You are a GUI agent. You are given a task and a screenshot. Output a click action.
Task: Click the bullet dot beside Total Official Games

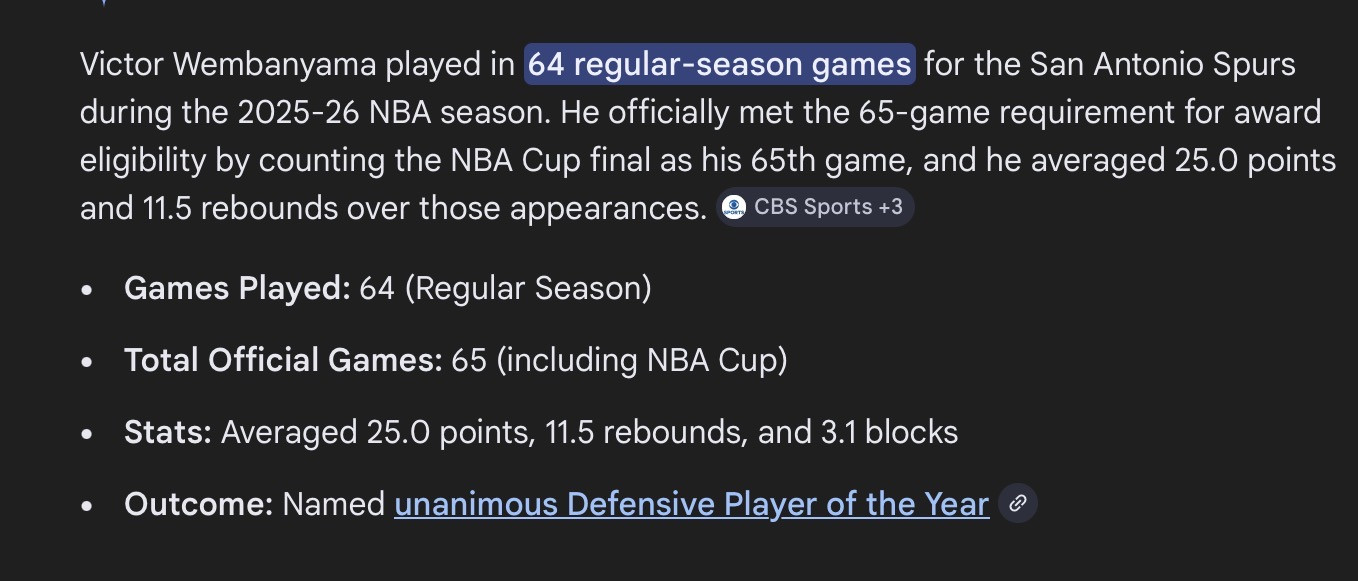[88, 361]
